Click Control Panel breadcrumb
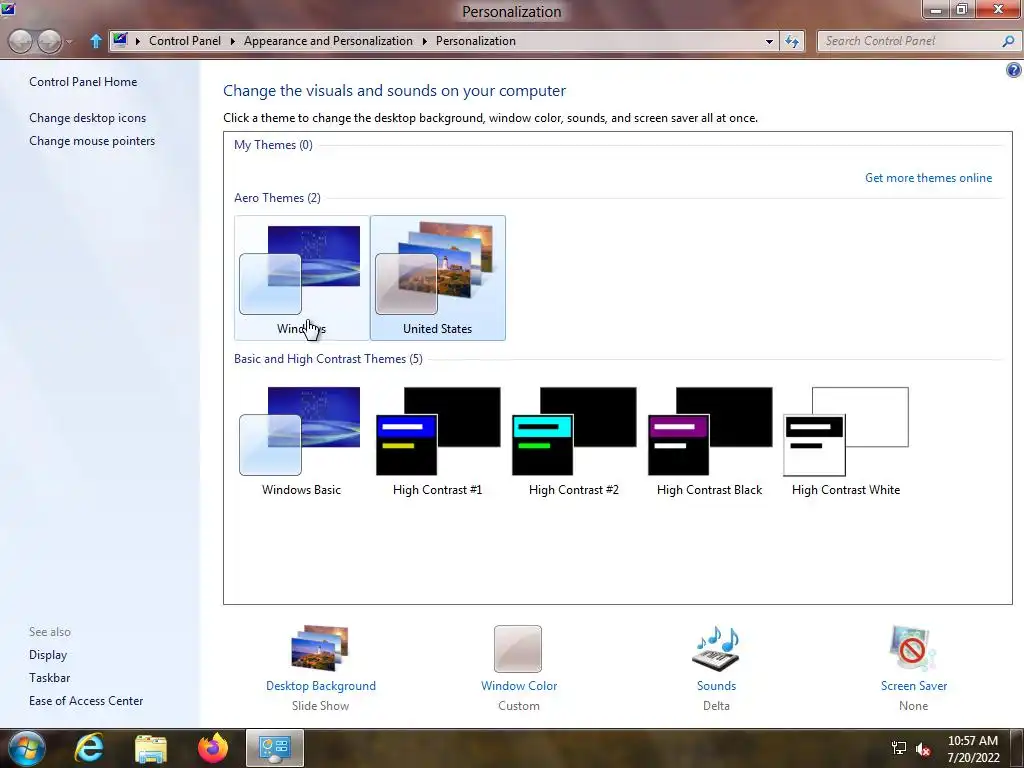 [185, 40]
